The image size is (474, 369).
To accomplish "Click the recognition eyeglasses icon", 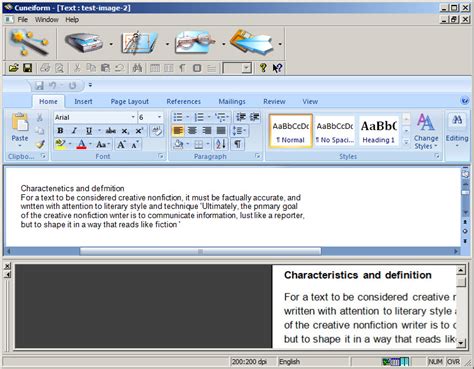I will [x=196, y=43].
